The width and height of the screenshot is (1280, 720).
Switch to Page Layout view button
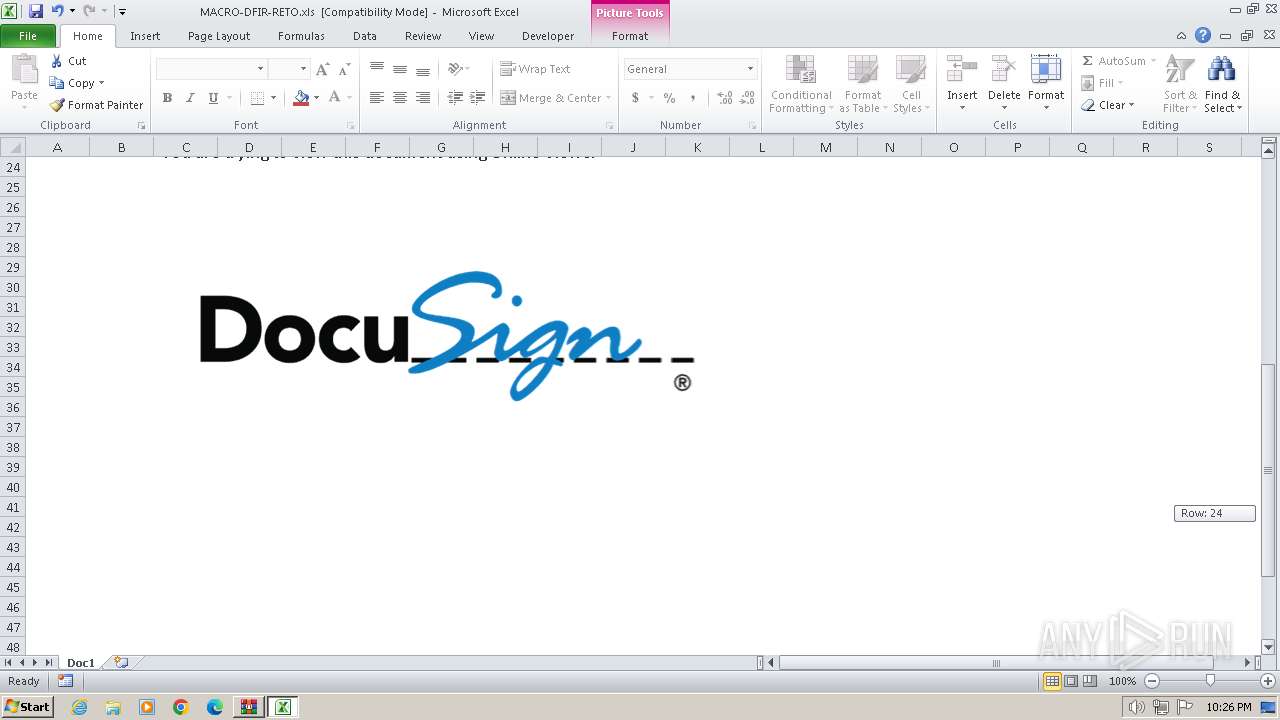pos(1071,681)
